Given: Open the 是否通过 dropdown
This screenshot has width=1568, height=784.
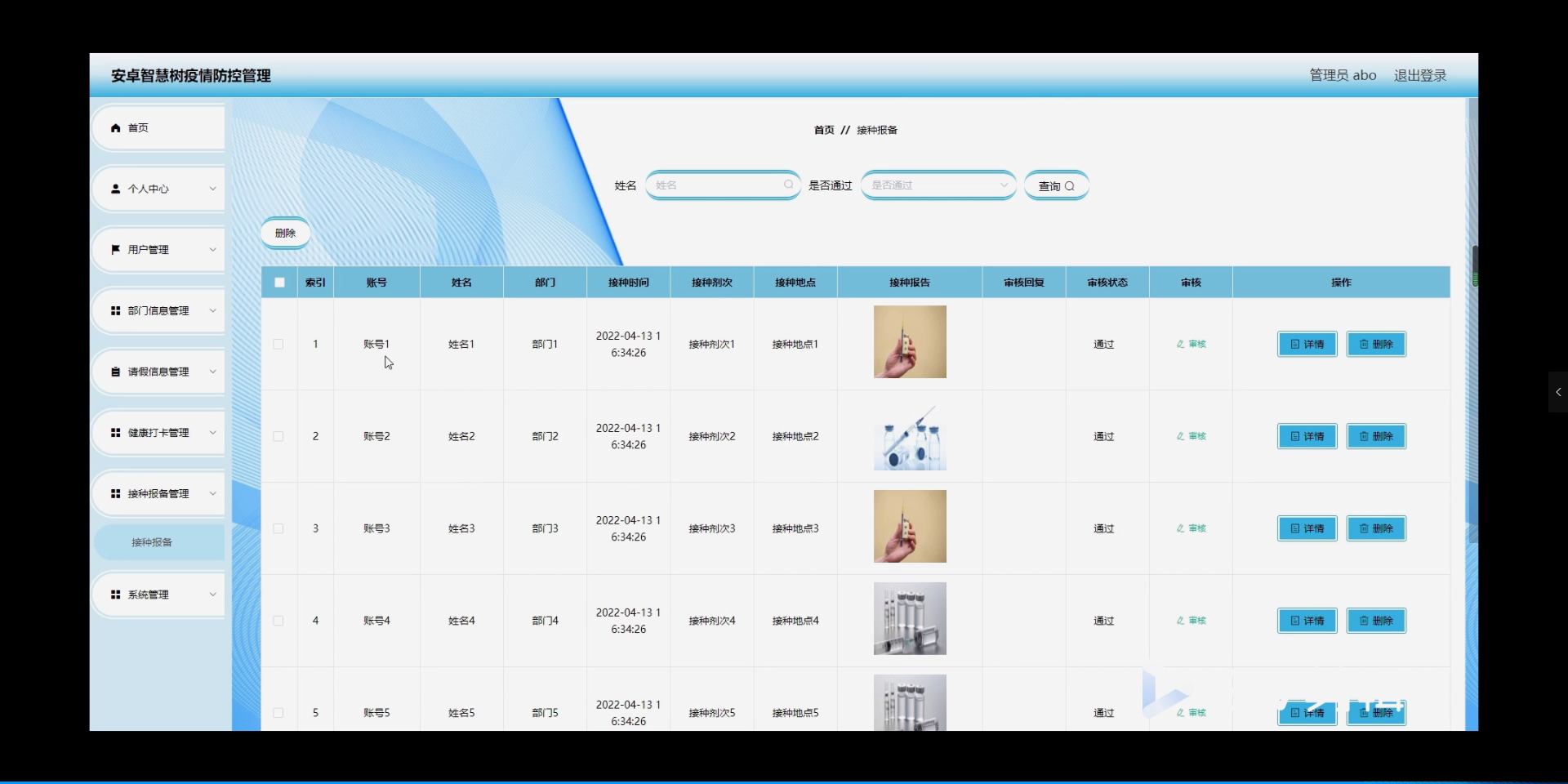Looking at the screenshot, I should 938,185.
